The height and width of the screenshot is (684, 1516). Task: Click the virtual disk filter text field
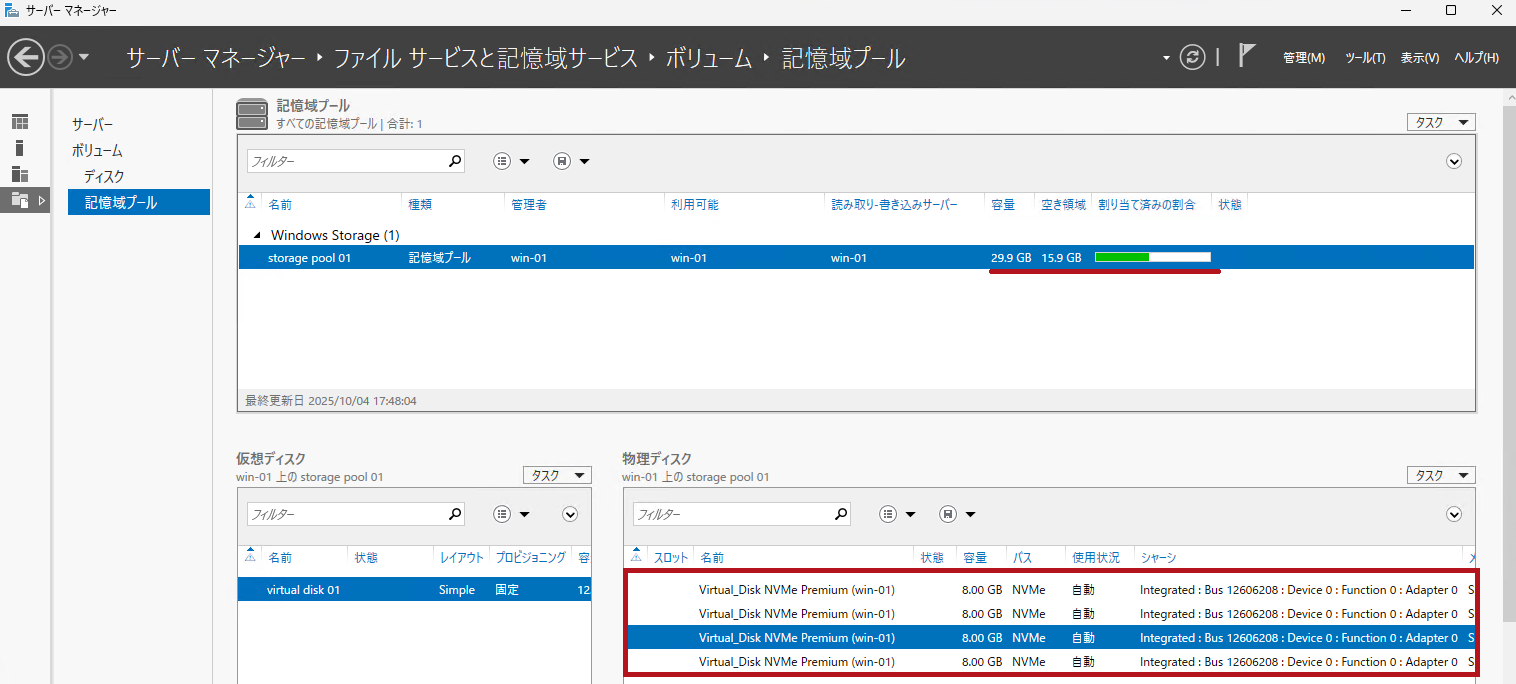345,514
